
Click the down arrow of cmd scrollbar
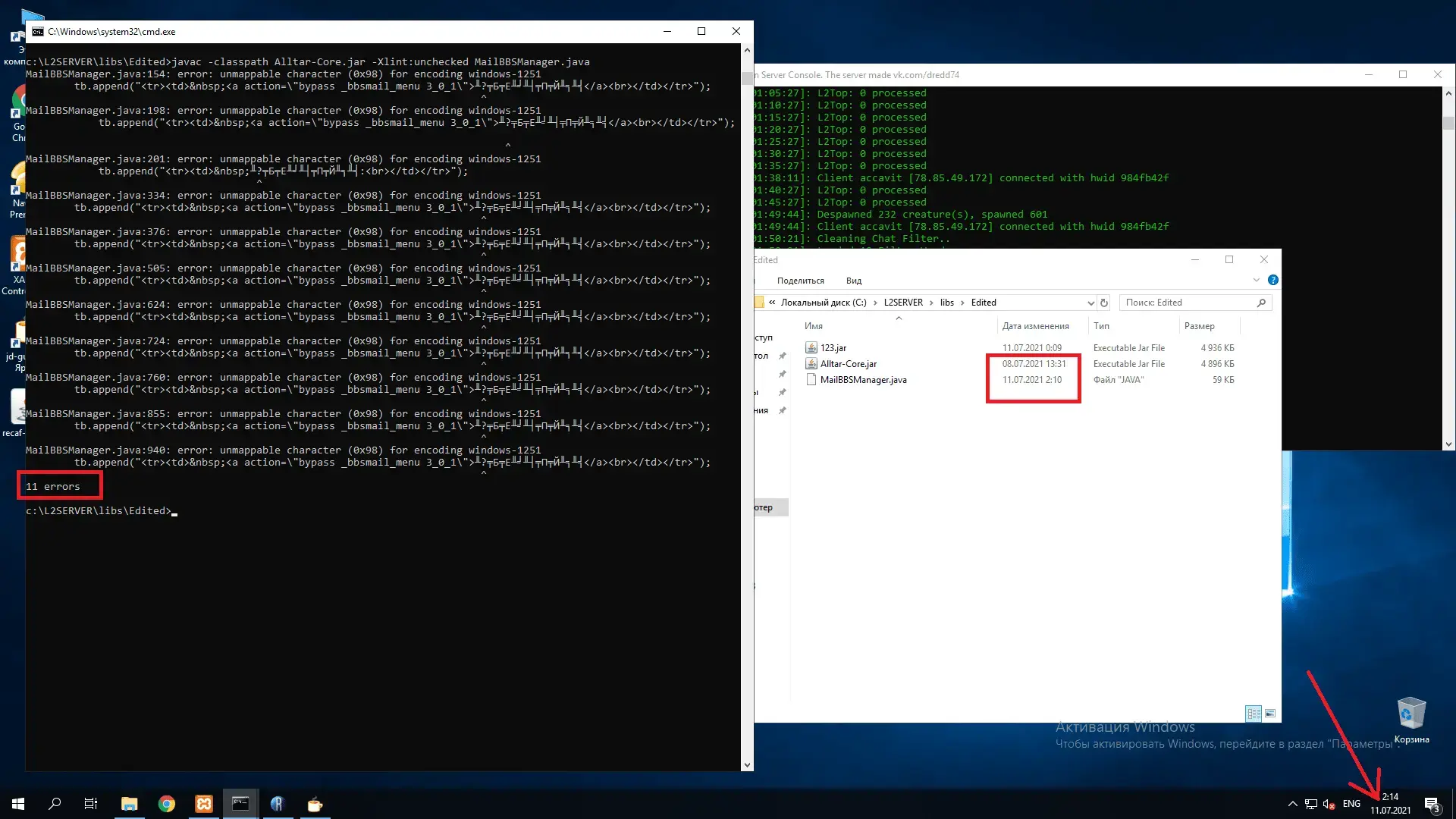pos(747,765)
